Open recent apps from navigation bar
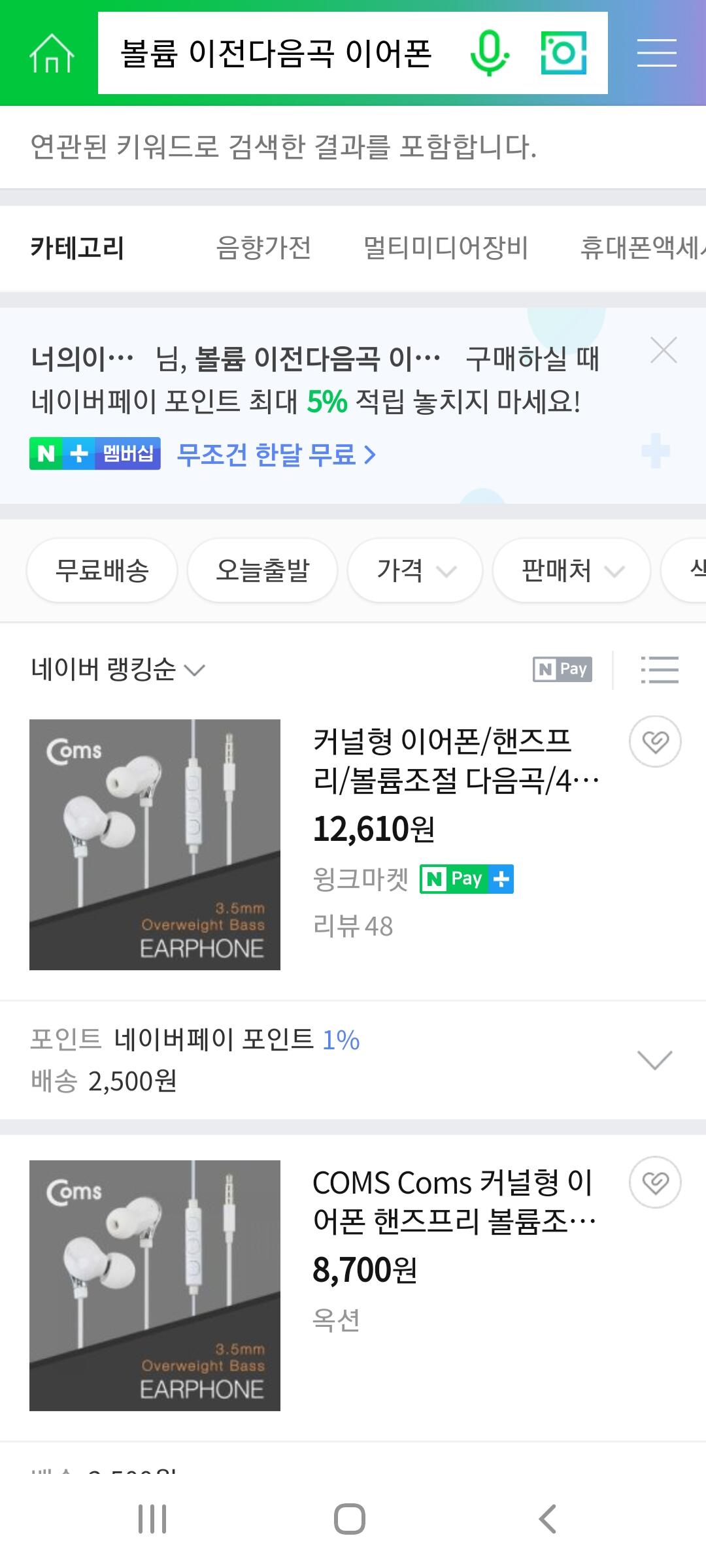This screenshot has height=1568, width=706. coord(152,1519)
